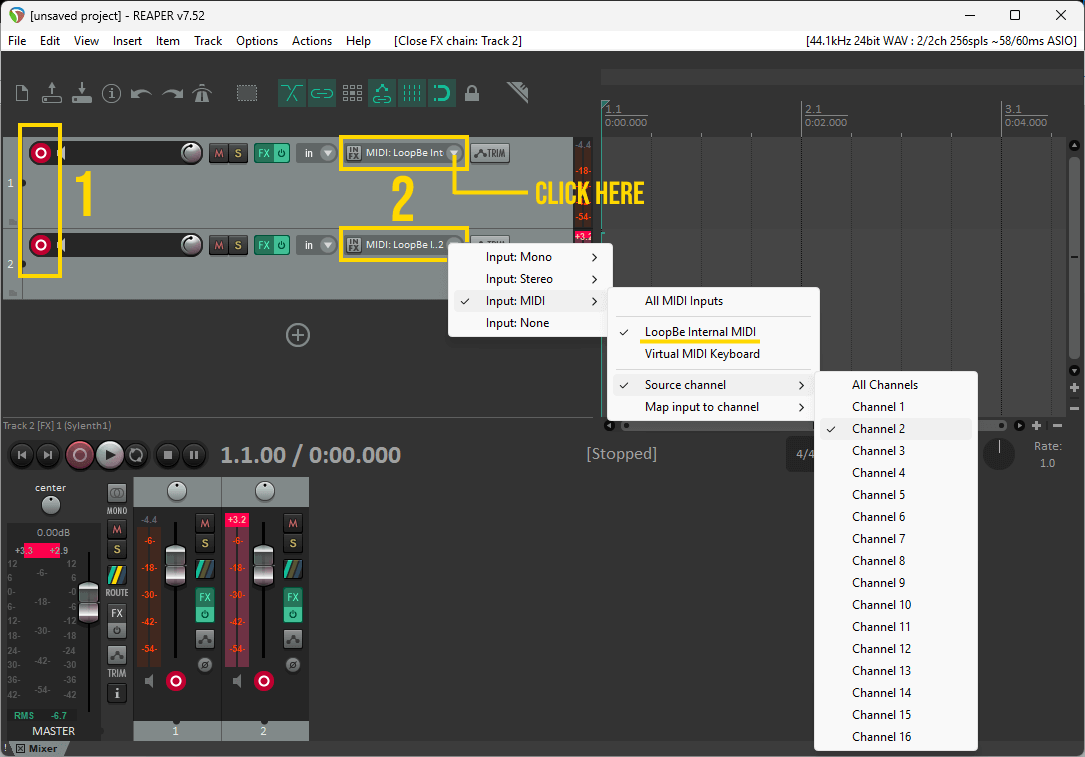Viewport: 1085px width, 757px height.
Task: Toggle the toolbar lock icon
Action: (x=472, y=93)
